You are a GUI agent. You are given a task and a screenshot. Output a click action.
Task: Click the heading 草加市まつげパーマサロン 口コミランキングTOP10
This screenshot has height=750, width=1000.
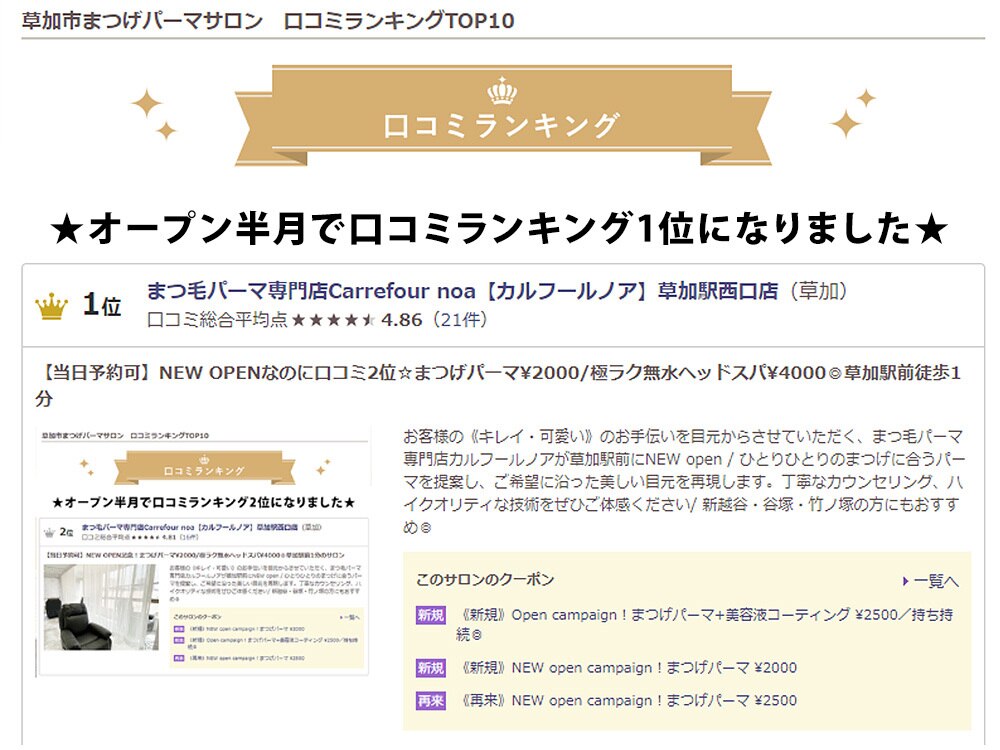pos(268,20)
